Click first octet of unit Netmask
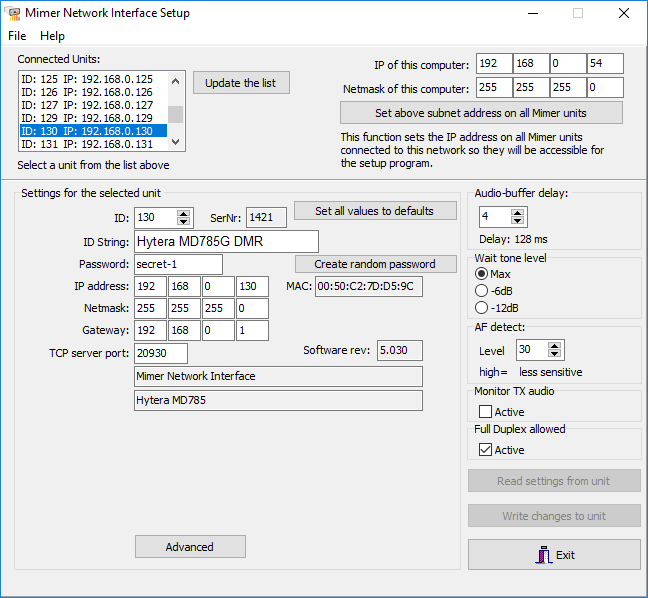This screenshot has height=598, width=648. click(x=150, y=308)
